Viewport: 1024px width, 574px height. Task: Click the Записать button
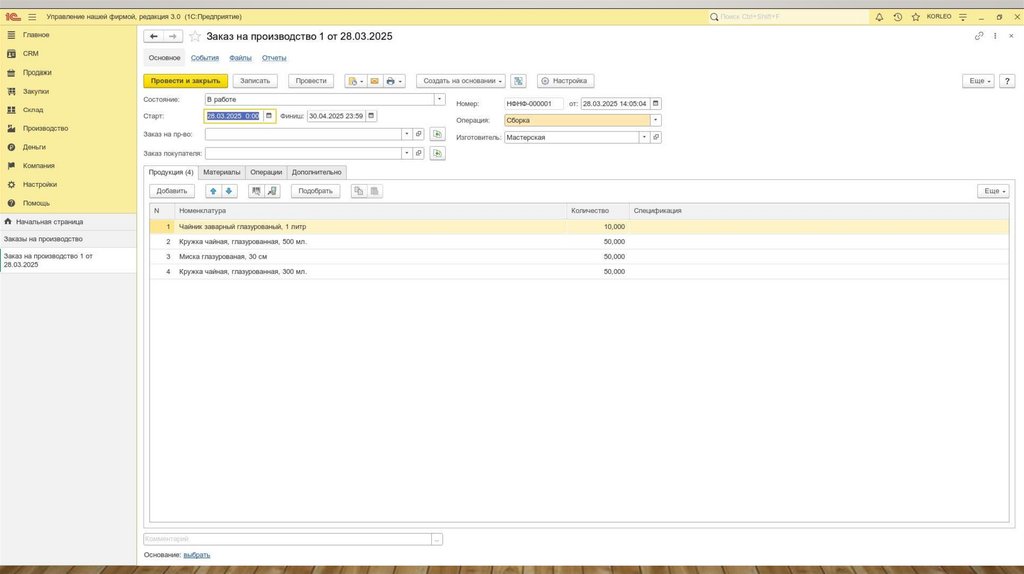click(255, 81)
